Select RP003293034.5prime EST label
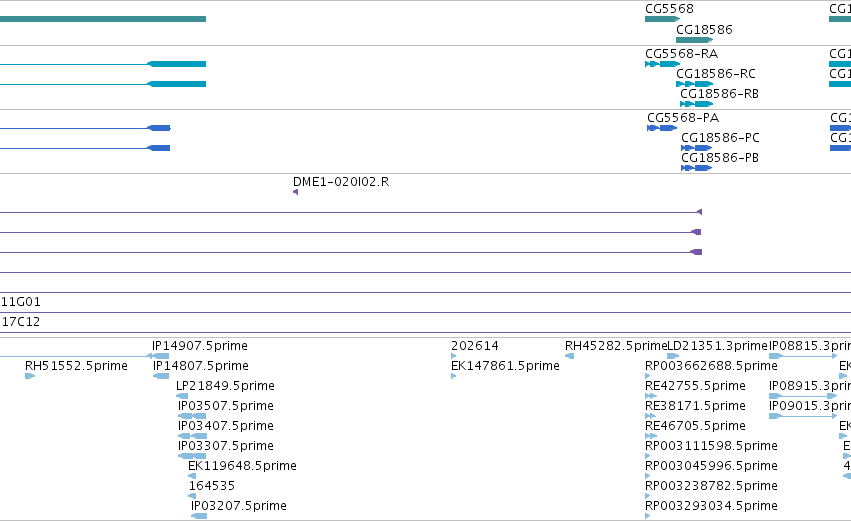This screenshot has height=521, width=851. (711, 506)
